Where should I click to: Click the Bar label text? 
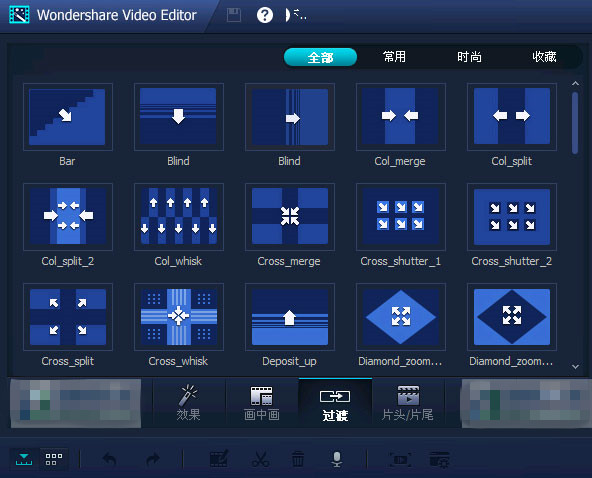point(67,161)
